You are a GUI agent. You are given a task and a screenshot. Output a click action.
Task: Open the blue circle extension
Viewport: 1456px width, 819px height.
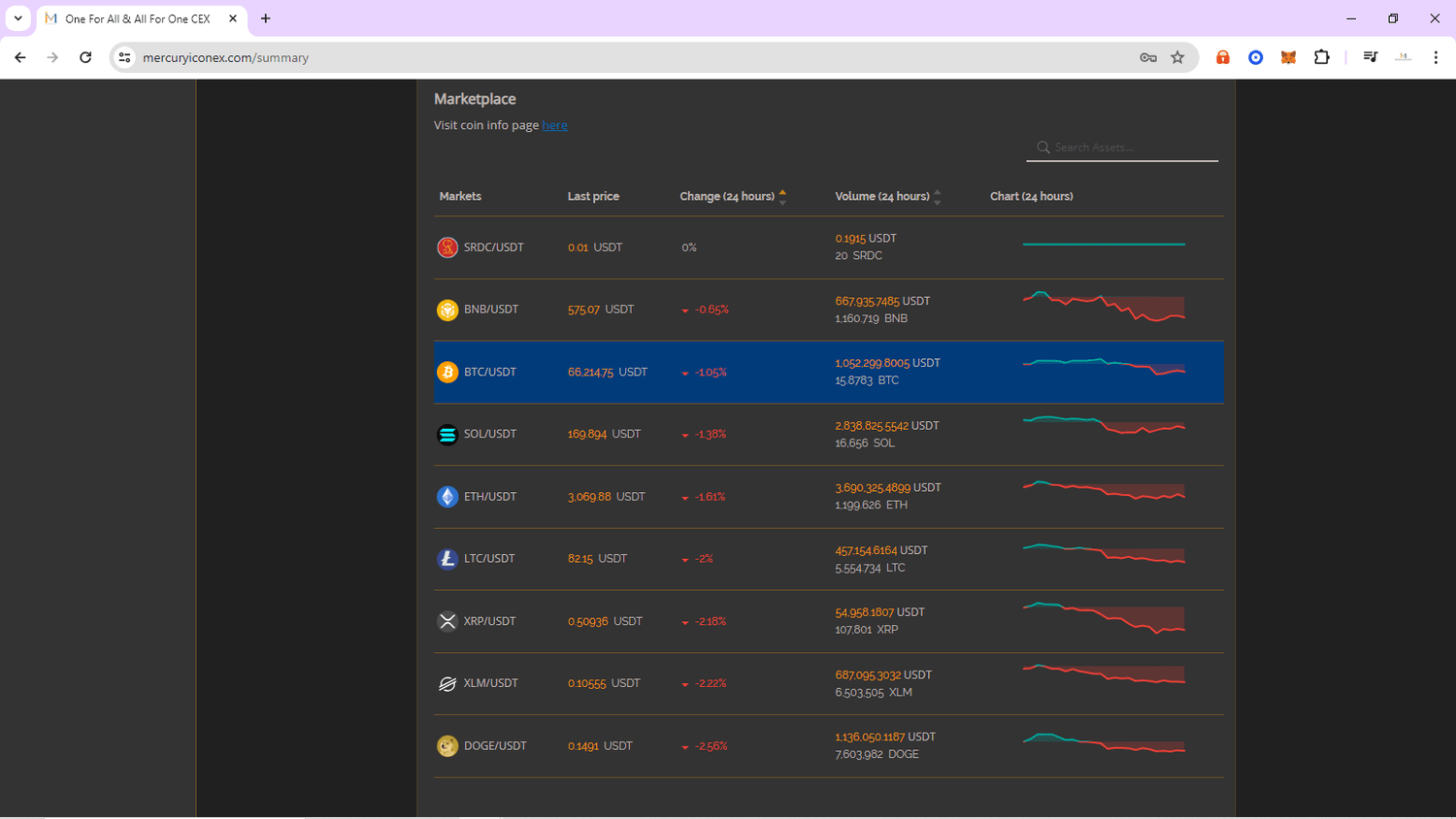1256,57
